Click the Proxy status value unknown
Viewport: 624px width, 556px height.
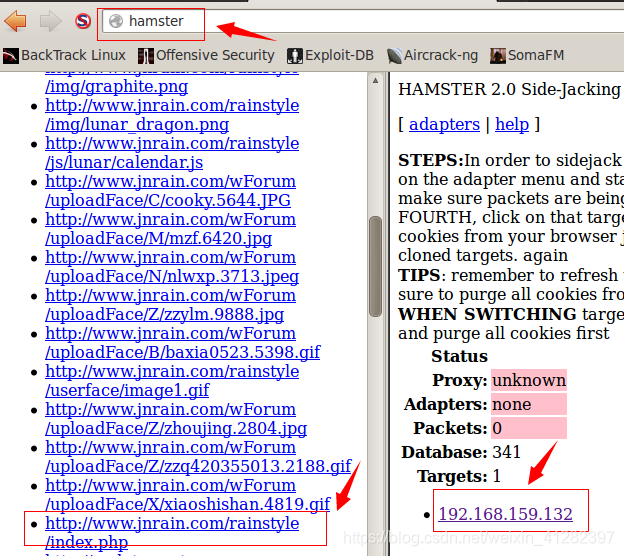click(x=529, y=380)
